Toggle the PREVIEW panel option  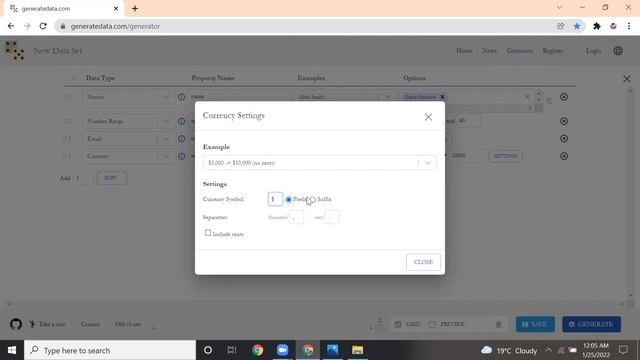click(x=447, y=324)
